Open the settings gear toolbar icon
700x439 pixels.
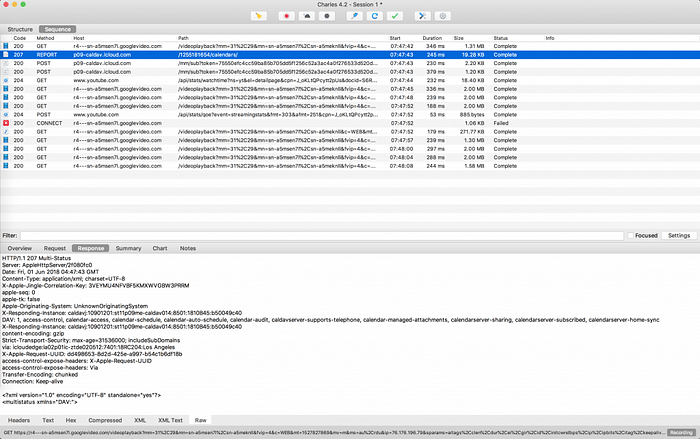click(444, 16)
